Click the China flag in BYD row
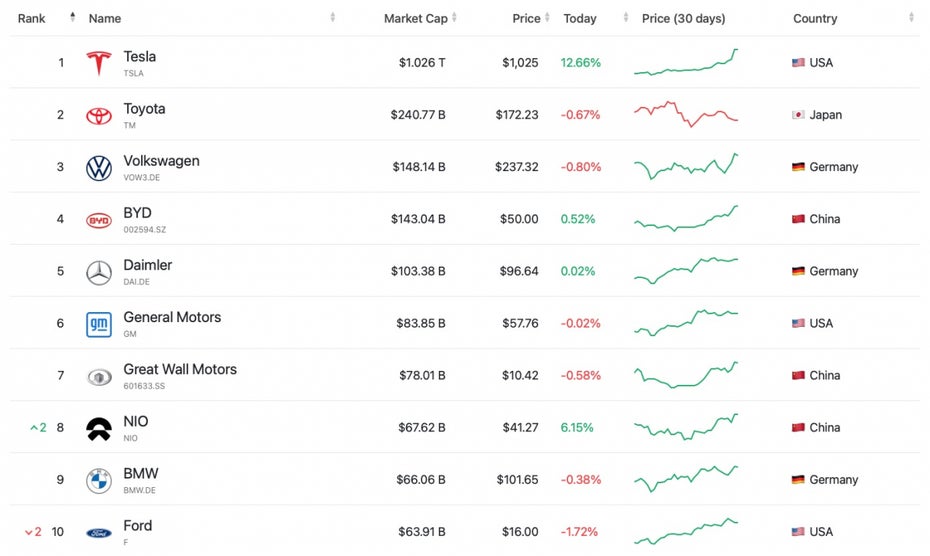Image resolution: width=930 pixels, height=556 pixels. click(x=798, y=219)
